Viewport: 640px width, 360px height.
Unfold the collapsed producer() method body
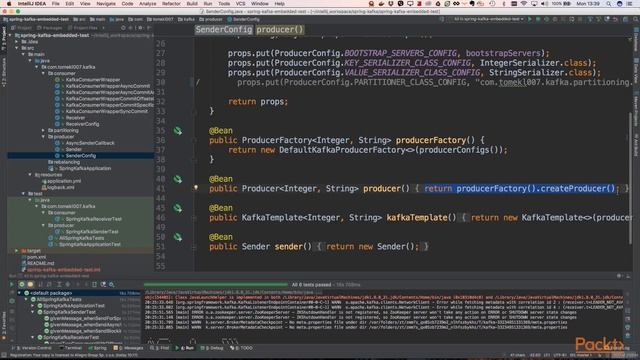click(x=195, y=189)
